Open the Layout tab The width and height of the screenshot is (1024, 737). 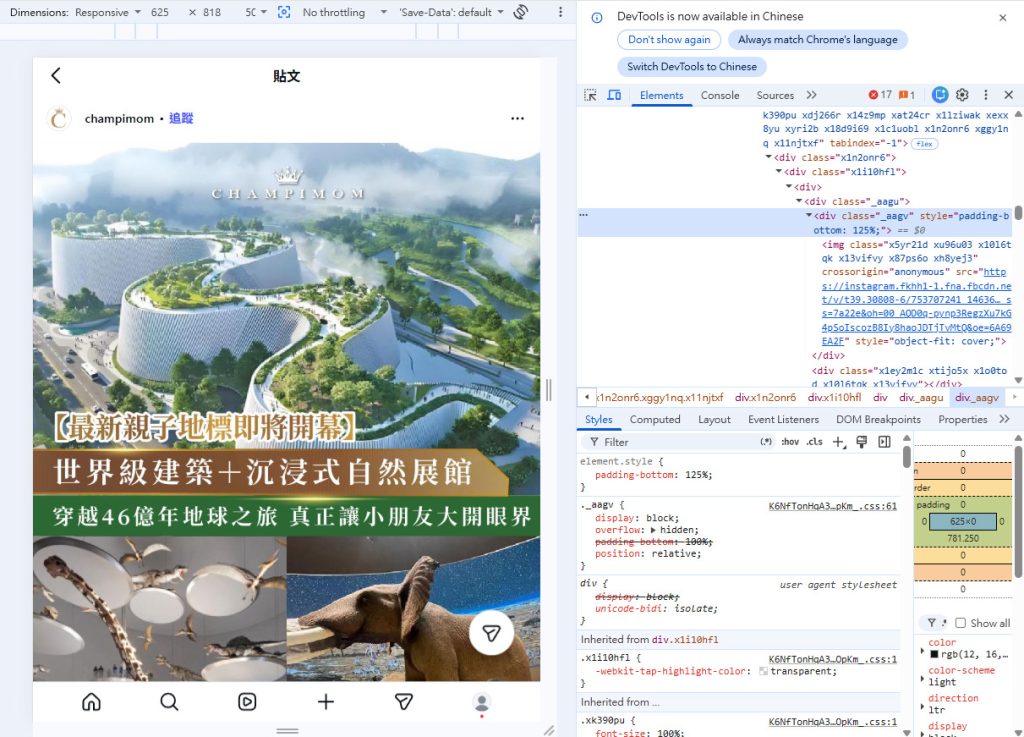pos(714,419)
